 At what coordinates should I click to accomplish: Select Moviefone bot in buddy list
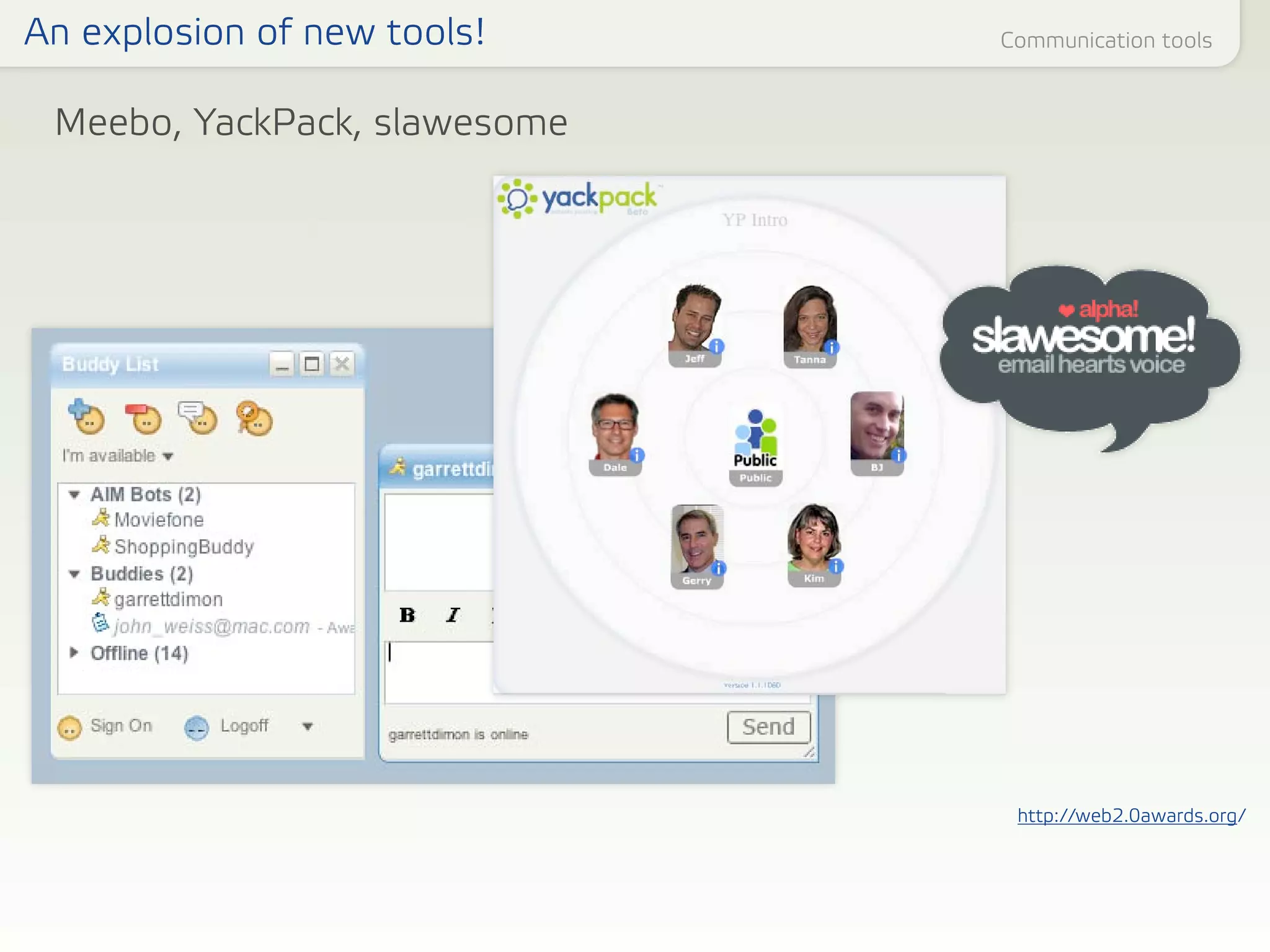pyautogui.click(x=159, y=519)
